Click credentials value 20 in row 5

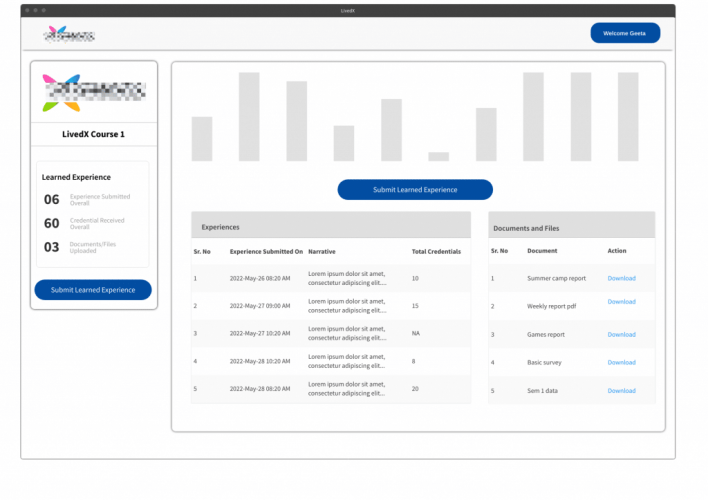(415, 389)
